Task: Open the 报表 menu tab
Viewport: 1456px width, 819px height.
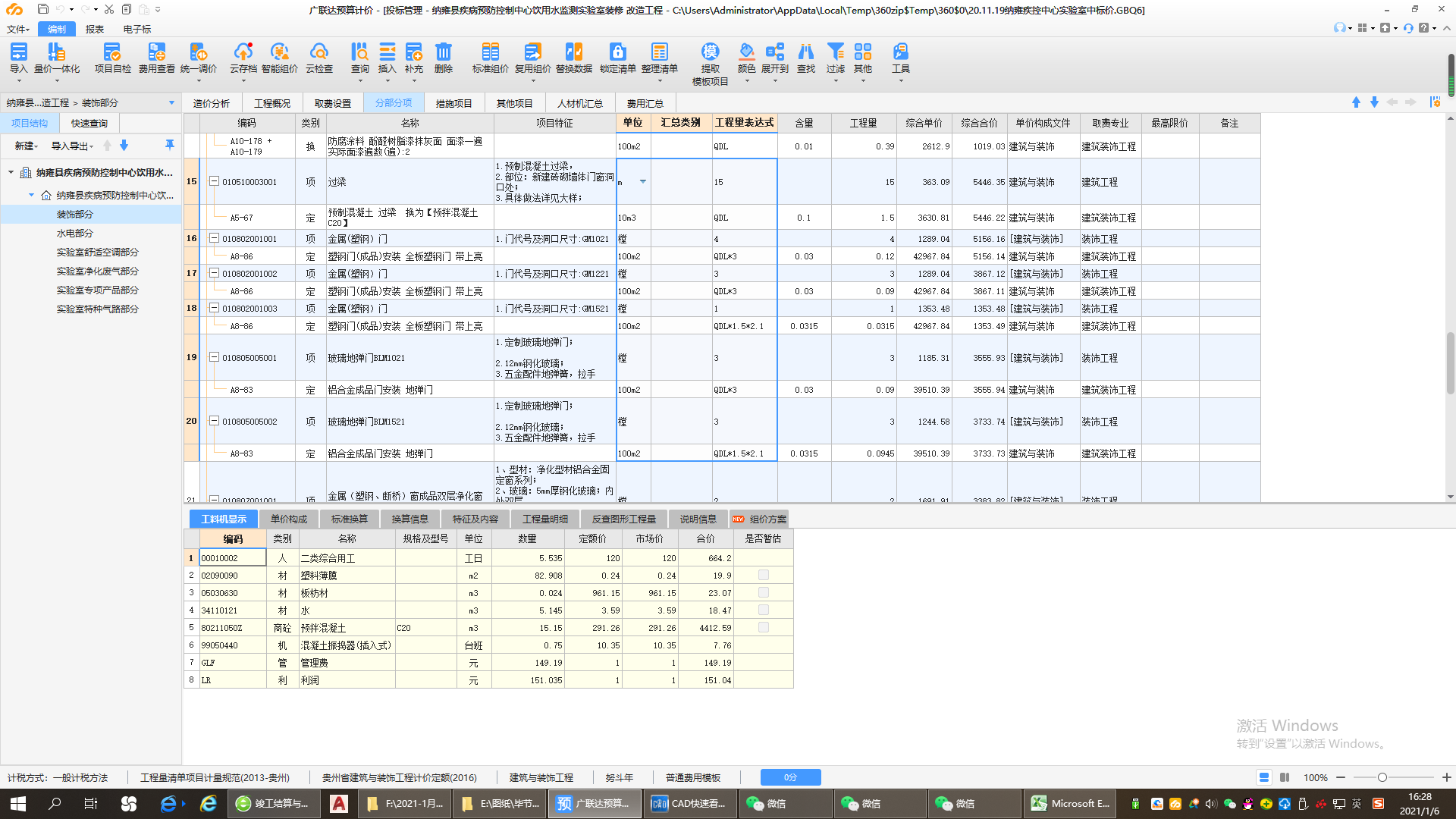Action: point(95,29)
